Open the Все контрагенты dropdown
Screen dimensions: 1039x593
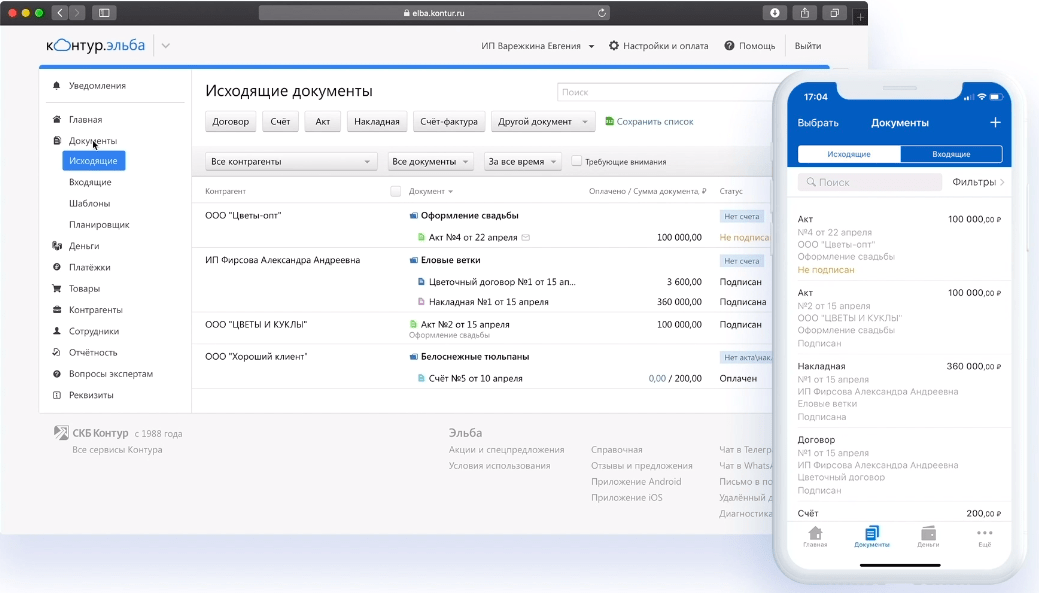[x=291, y=161]
